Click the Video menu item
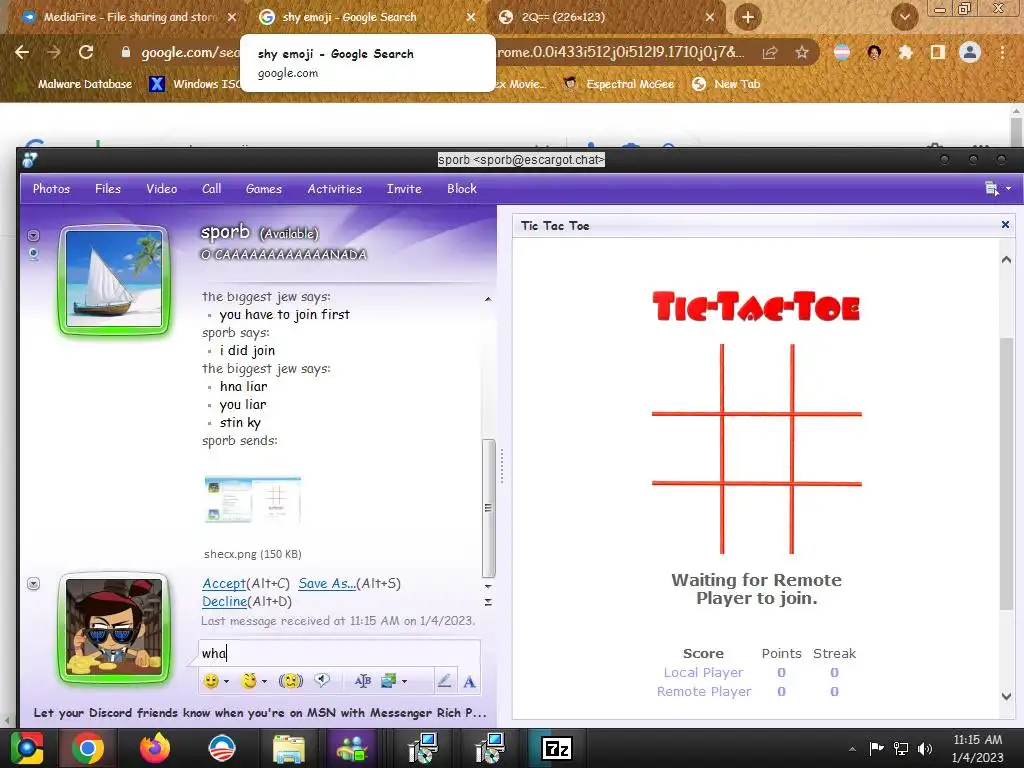The height and width of the screenshot is (768, 1024). pyautogui.click(x=161, y=189)
